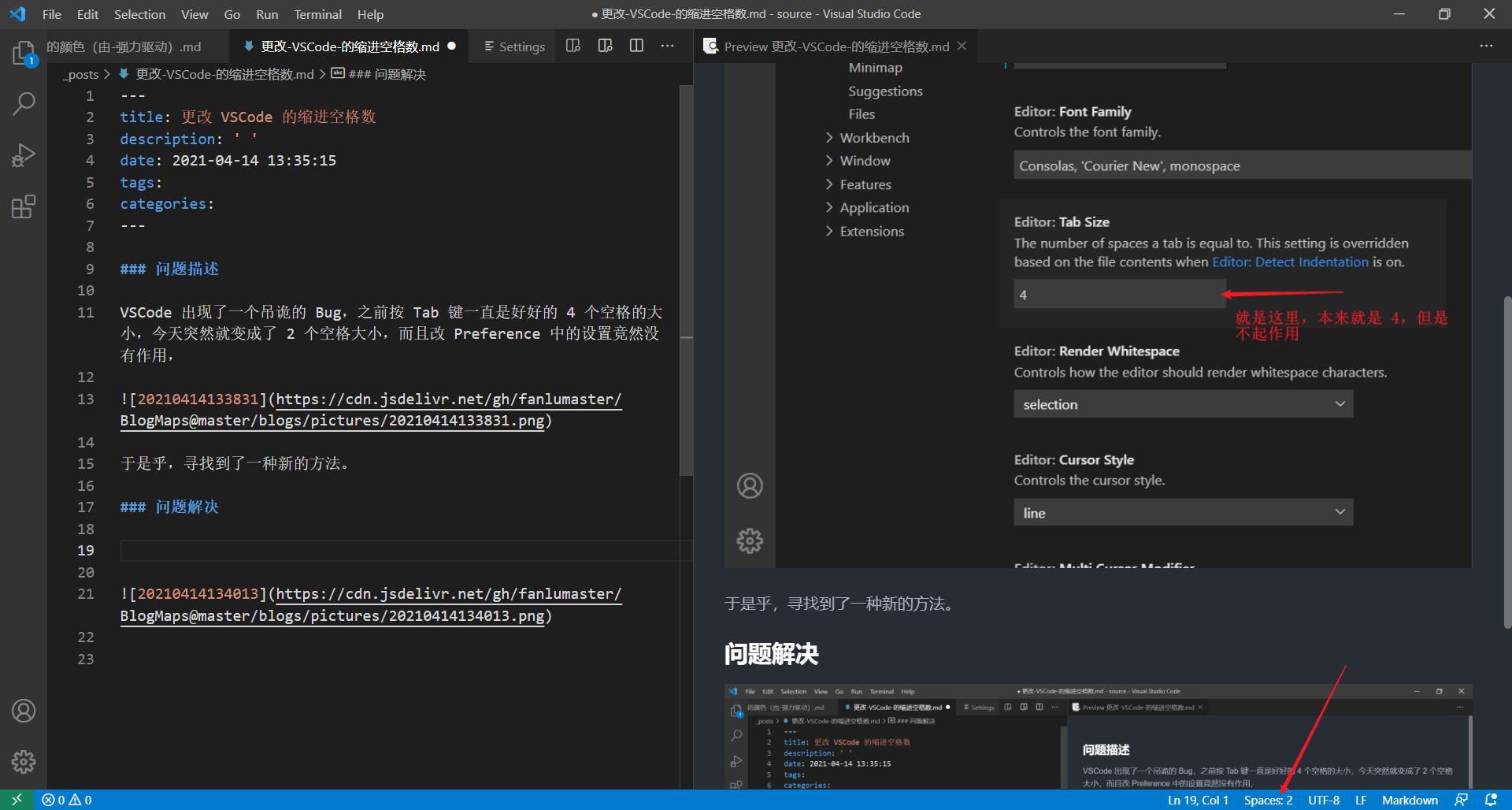Screen dimensions: 1512x810
Task: Click the settings screenshot image in the preview
Action: (1098, 315)
